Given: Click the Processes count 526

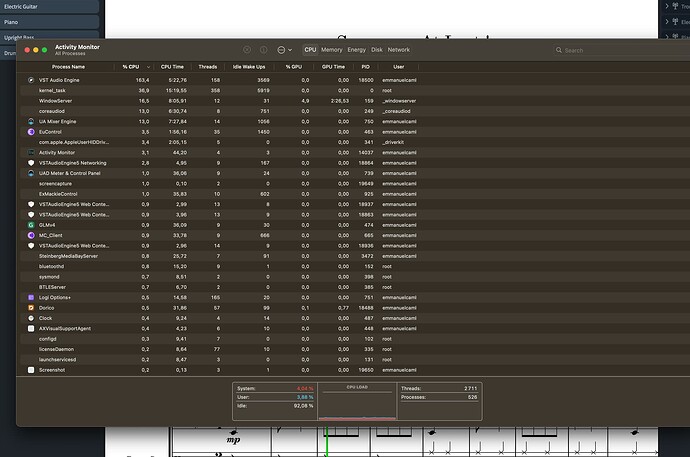Looking at the screenshot, I should coord(472,397).
